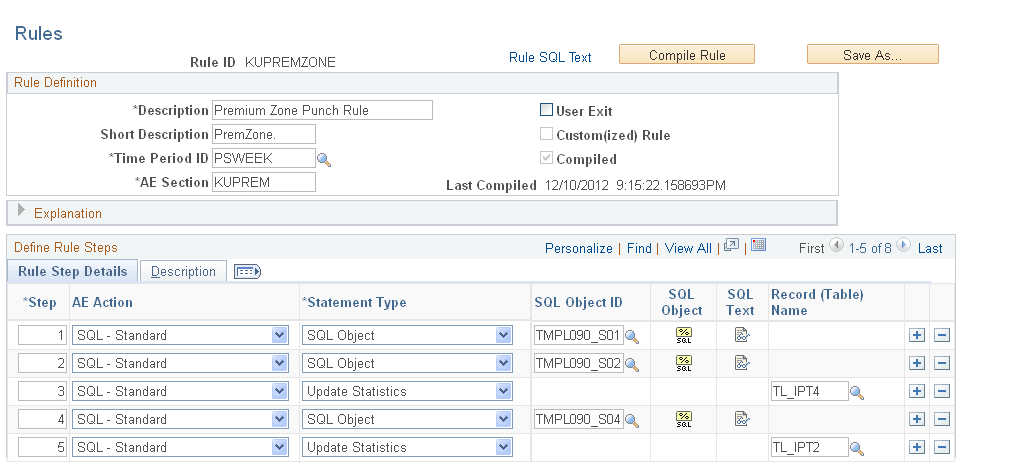Open AE Action dropdown for step 3

(180, 391)
